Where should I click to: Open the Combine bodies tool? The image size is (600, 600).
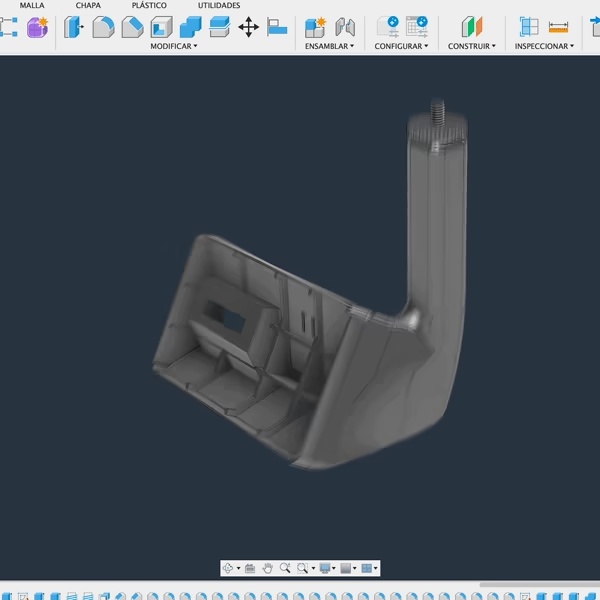tap(191, 27)
